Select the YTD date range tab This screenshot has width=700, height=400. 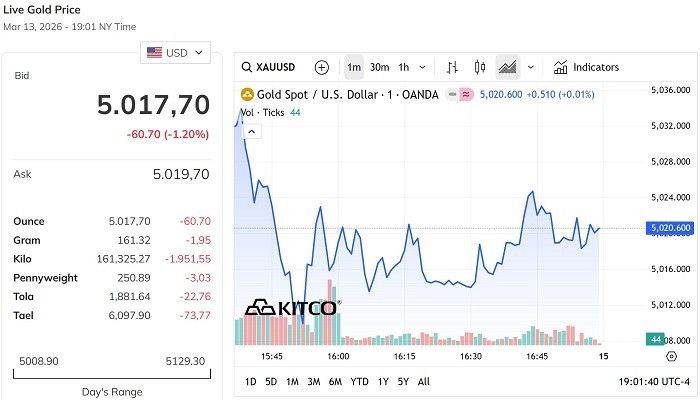point(359,381)
